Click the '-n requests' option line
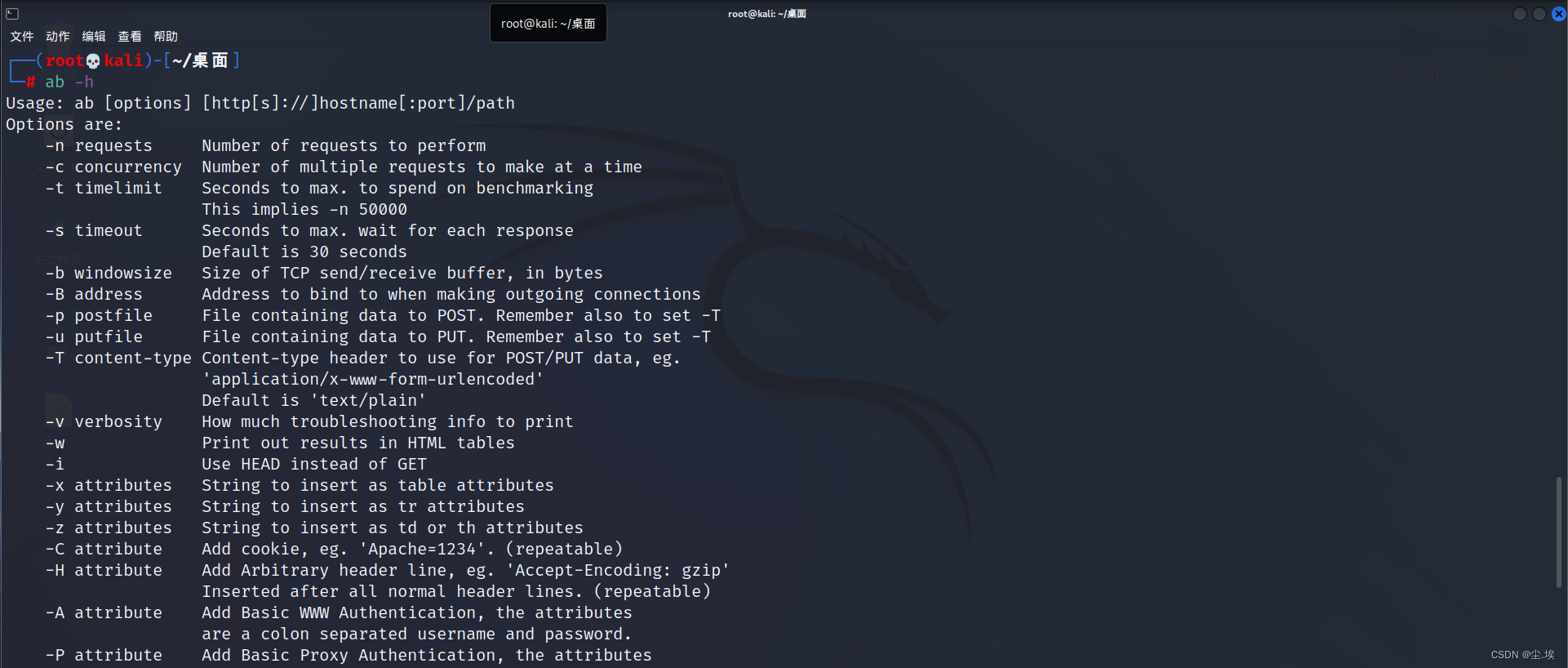 pos(265,145)
